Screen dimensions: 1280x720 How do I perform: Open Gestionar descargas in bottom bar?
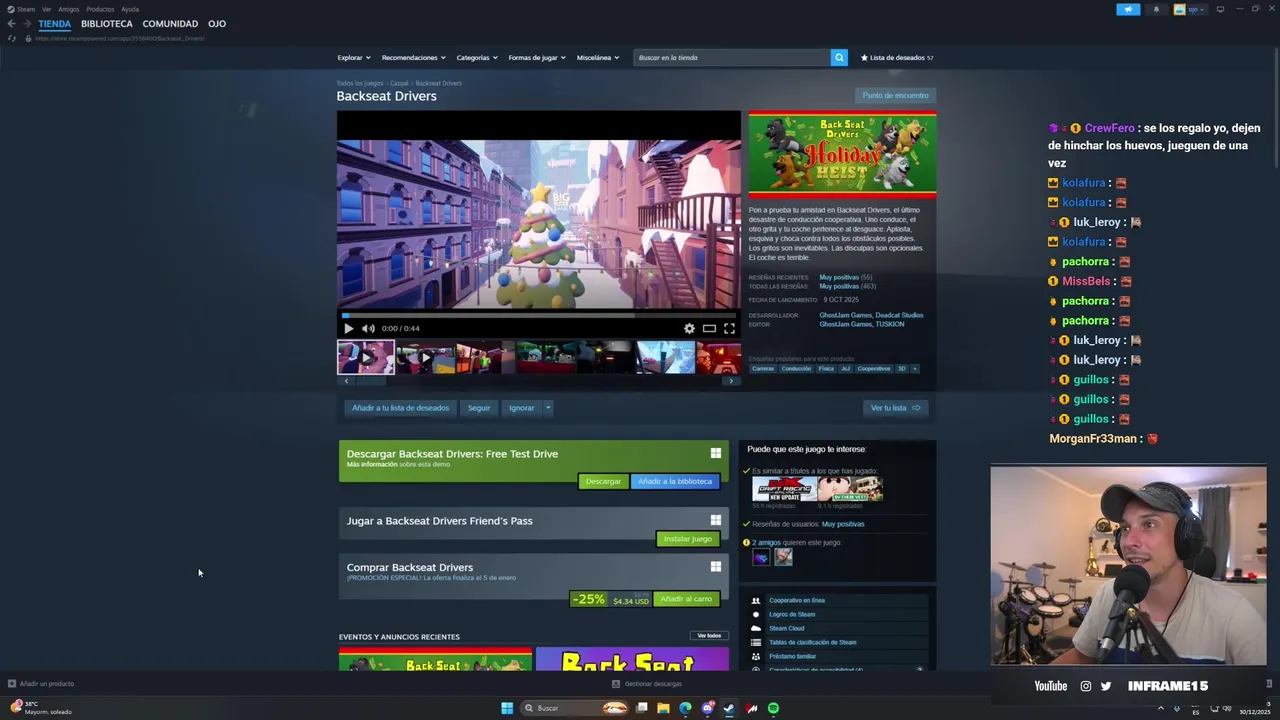pyautogui.click(x=647, y=684)
